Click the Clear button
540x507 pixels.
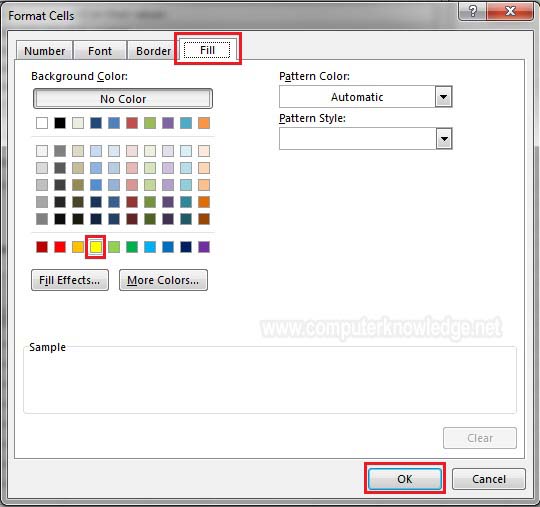pos(480,438)
